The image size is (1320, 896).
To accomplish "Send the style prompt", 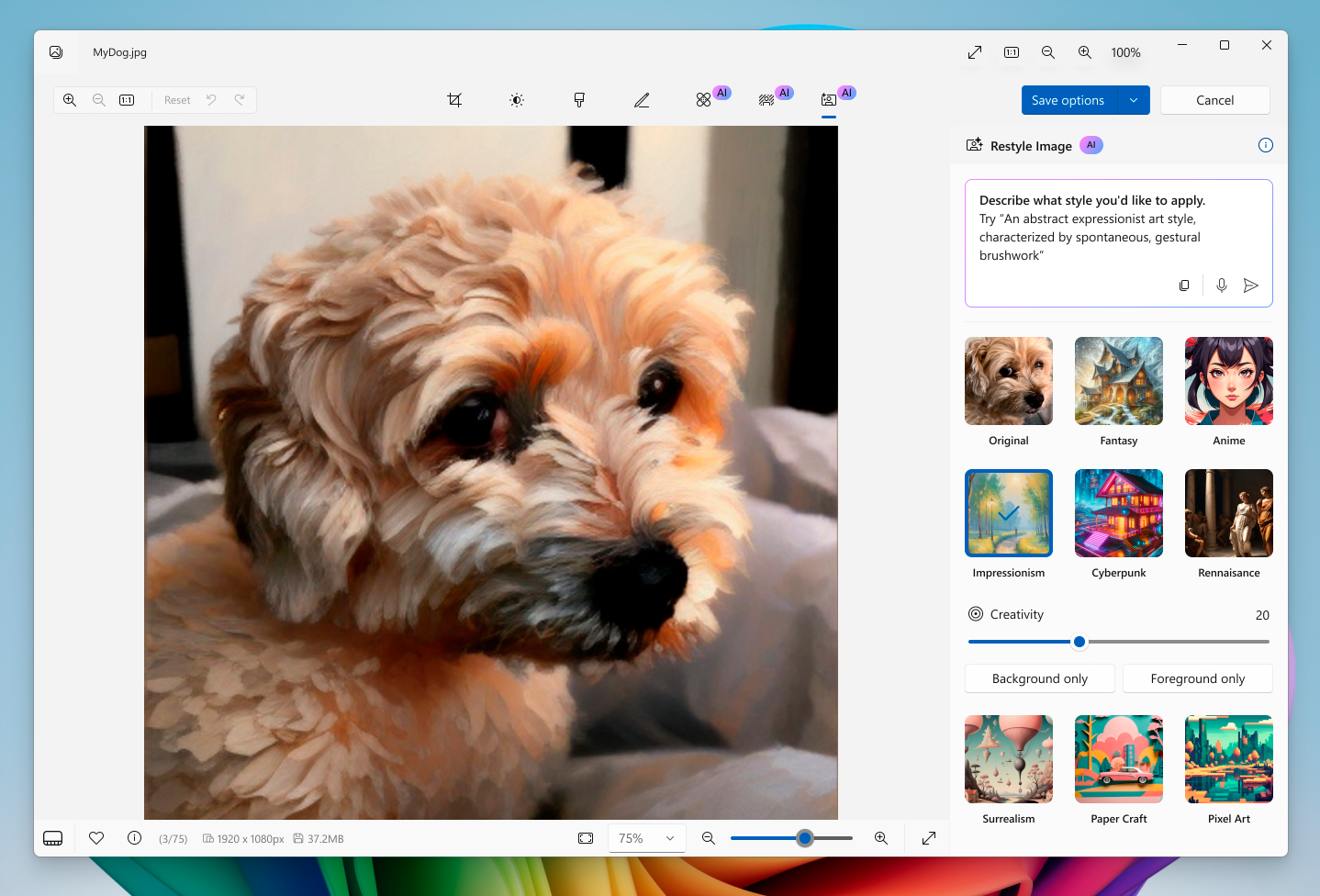I will pyautogui.click(x=1250, y=286).
